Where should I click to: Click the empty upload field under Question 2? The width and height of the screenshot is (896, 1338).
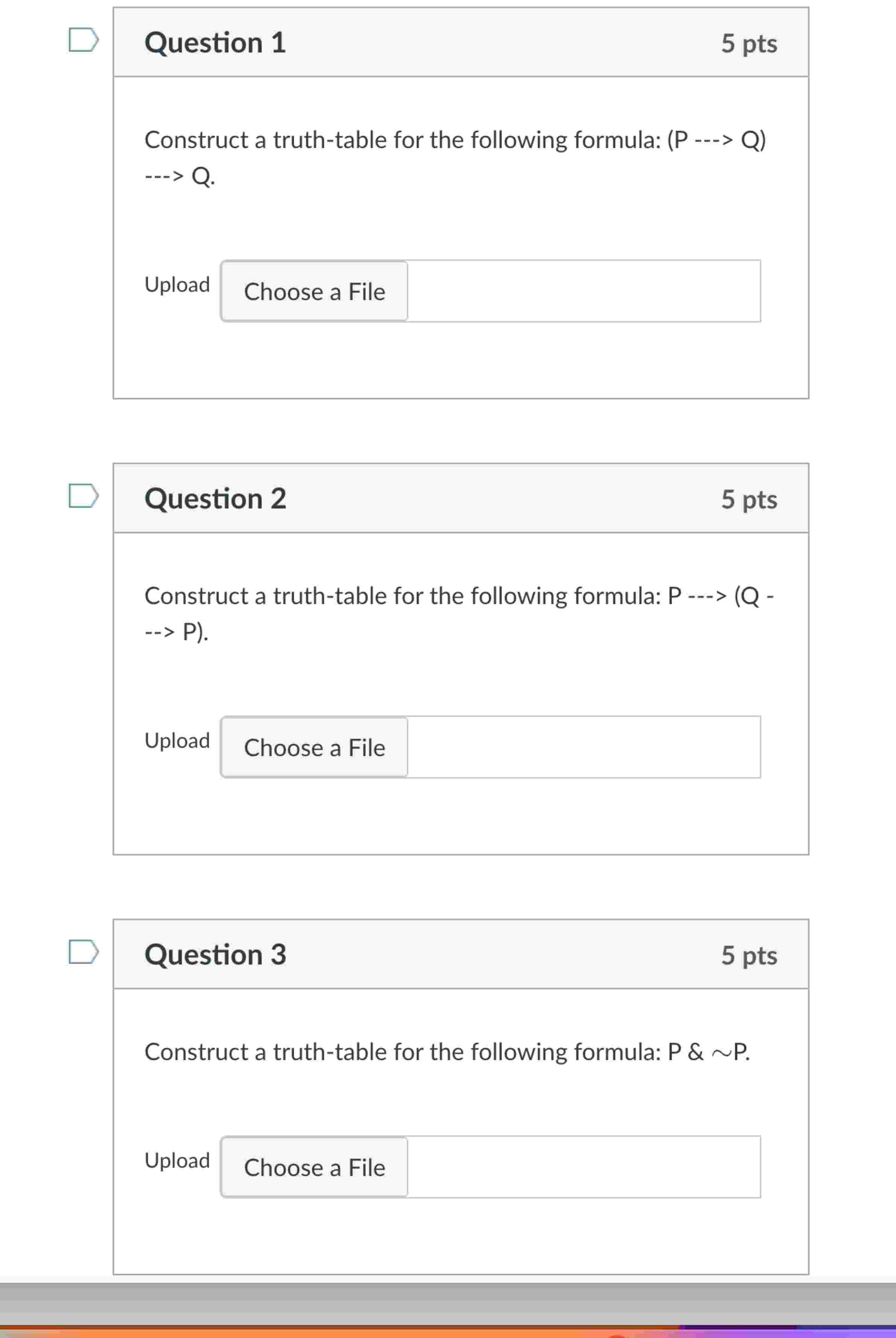[583, 747]
